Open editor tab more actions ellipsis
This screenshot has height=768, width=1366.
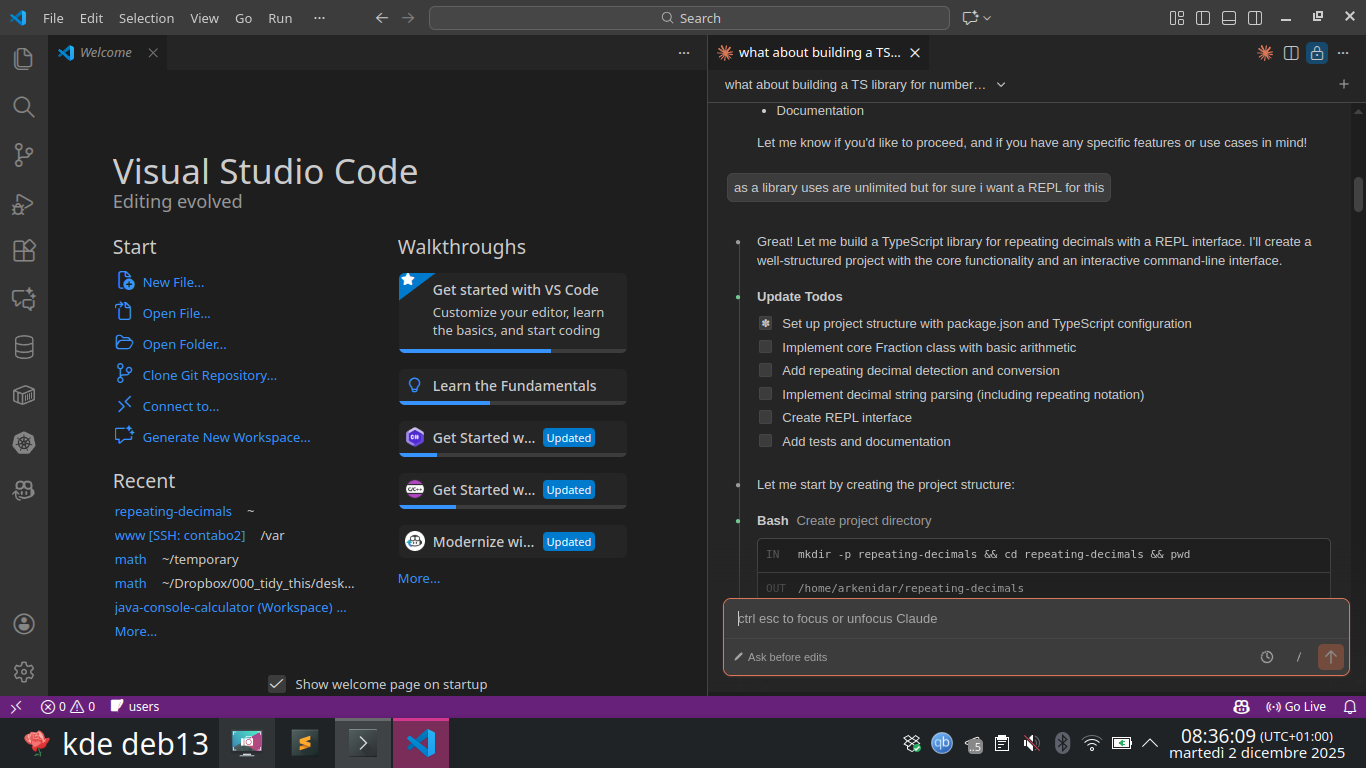tap(684, 53)
